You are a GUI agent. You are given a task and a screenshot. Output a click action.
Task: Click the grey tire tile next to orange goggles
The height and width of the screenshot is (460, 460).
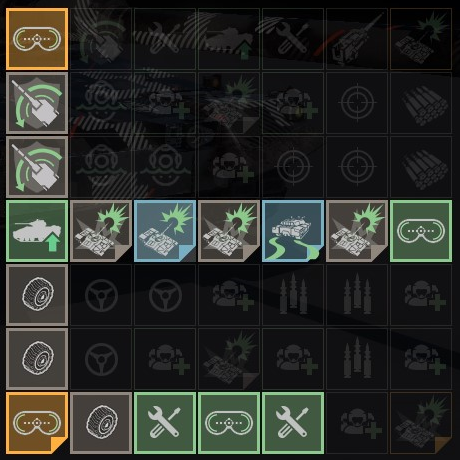pos(101,423)
